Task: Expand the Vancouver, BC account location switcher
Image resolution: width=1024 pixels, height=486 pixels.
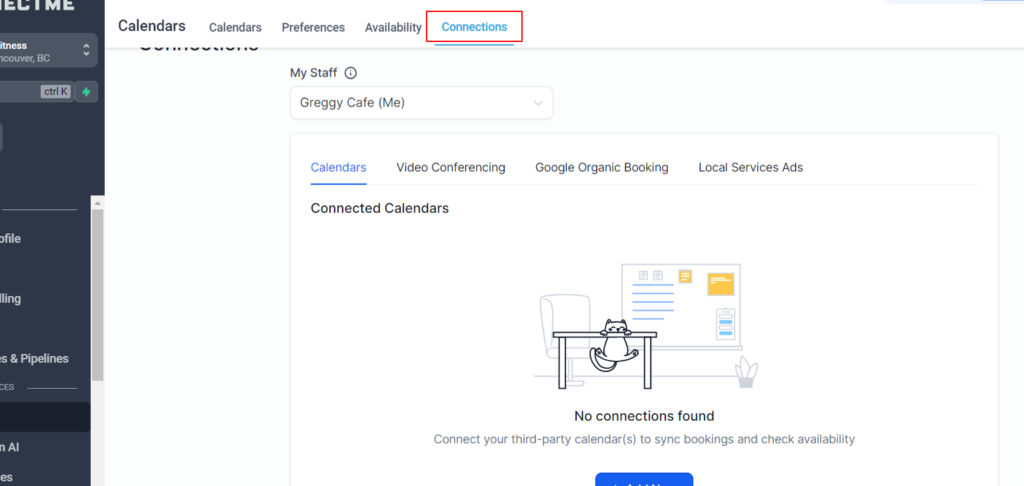Action: (x=45, y=50)
